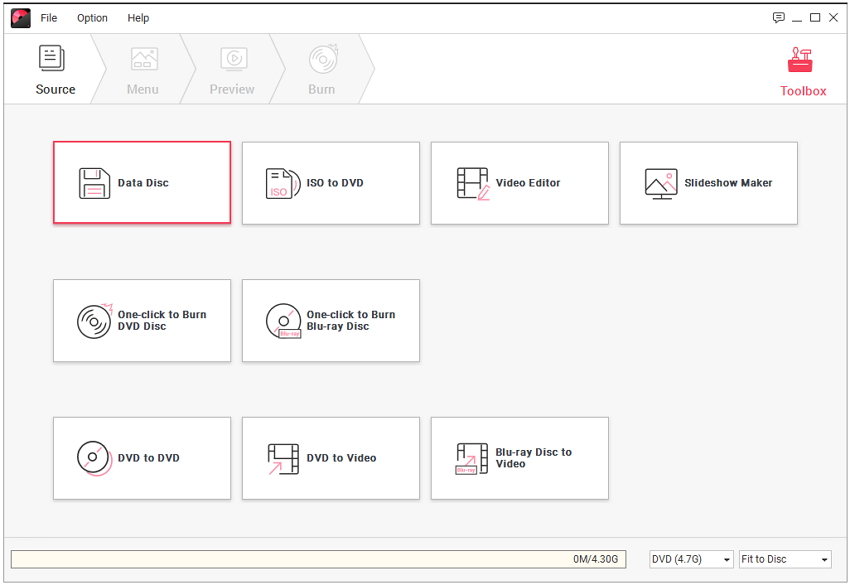Open the Slideshow Maker label

pos(728,183)
